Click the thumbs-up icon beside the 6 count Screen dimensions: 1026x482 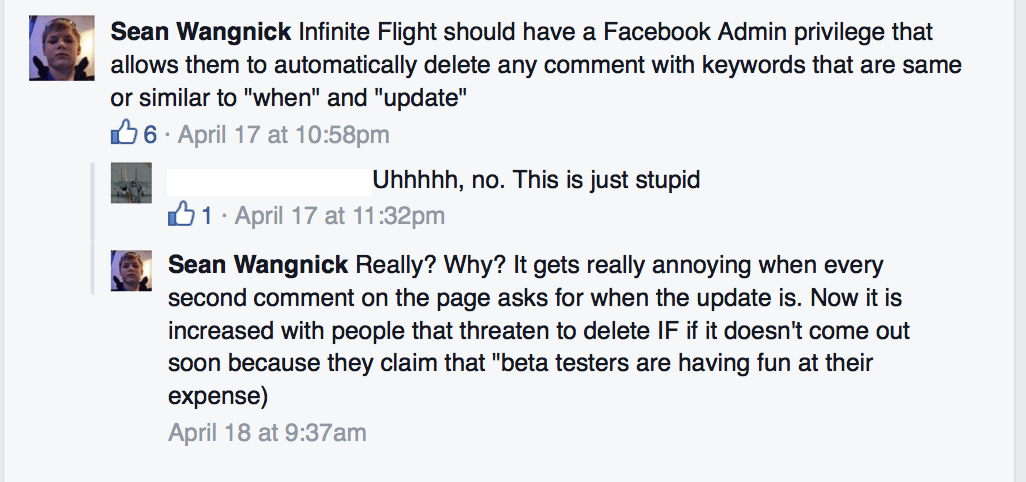point(122,133)
